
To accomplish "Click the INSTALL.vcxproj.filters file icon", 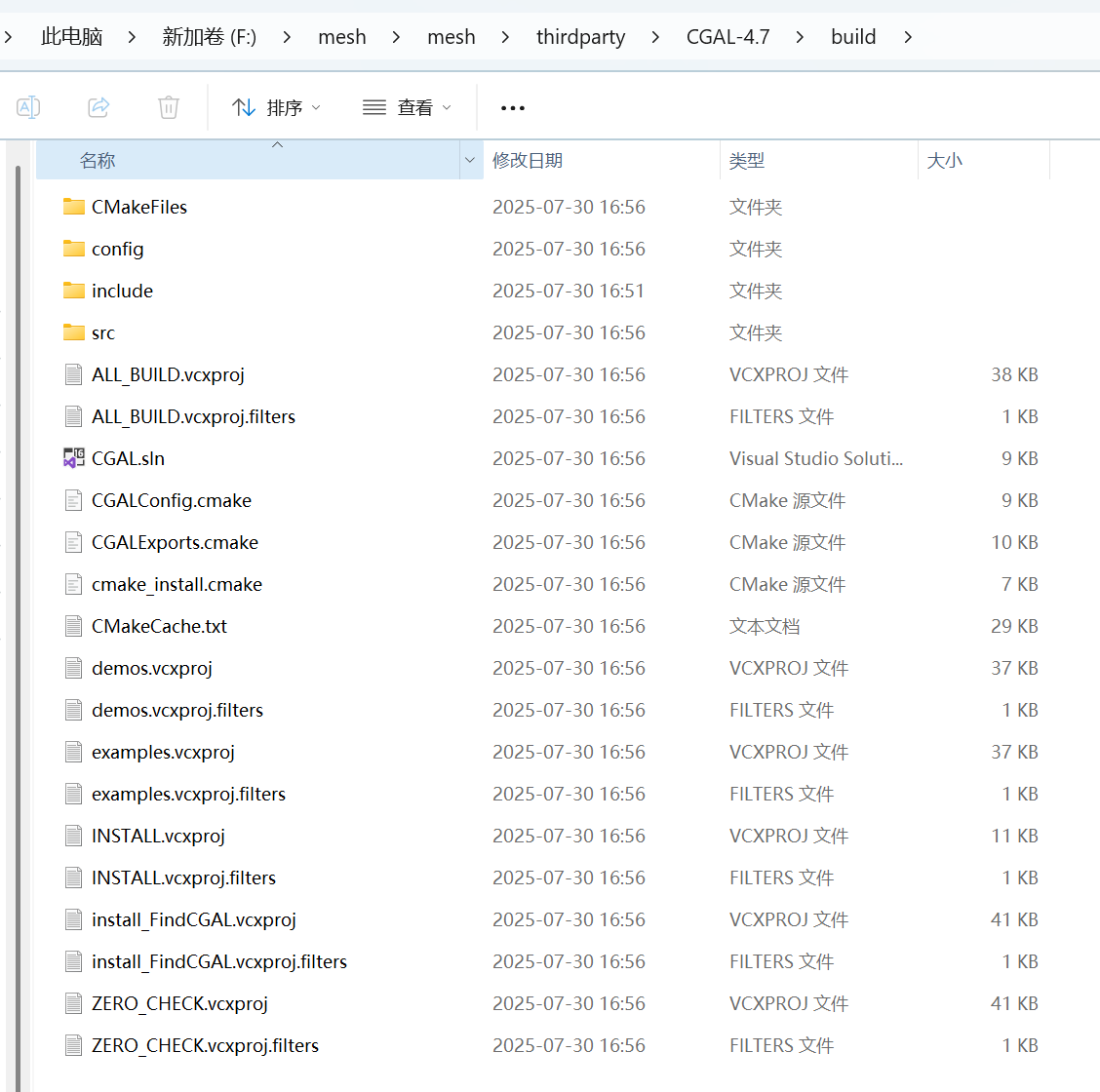I will tap(74, 877).
